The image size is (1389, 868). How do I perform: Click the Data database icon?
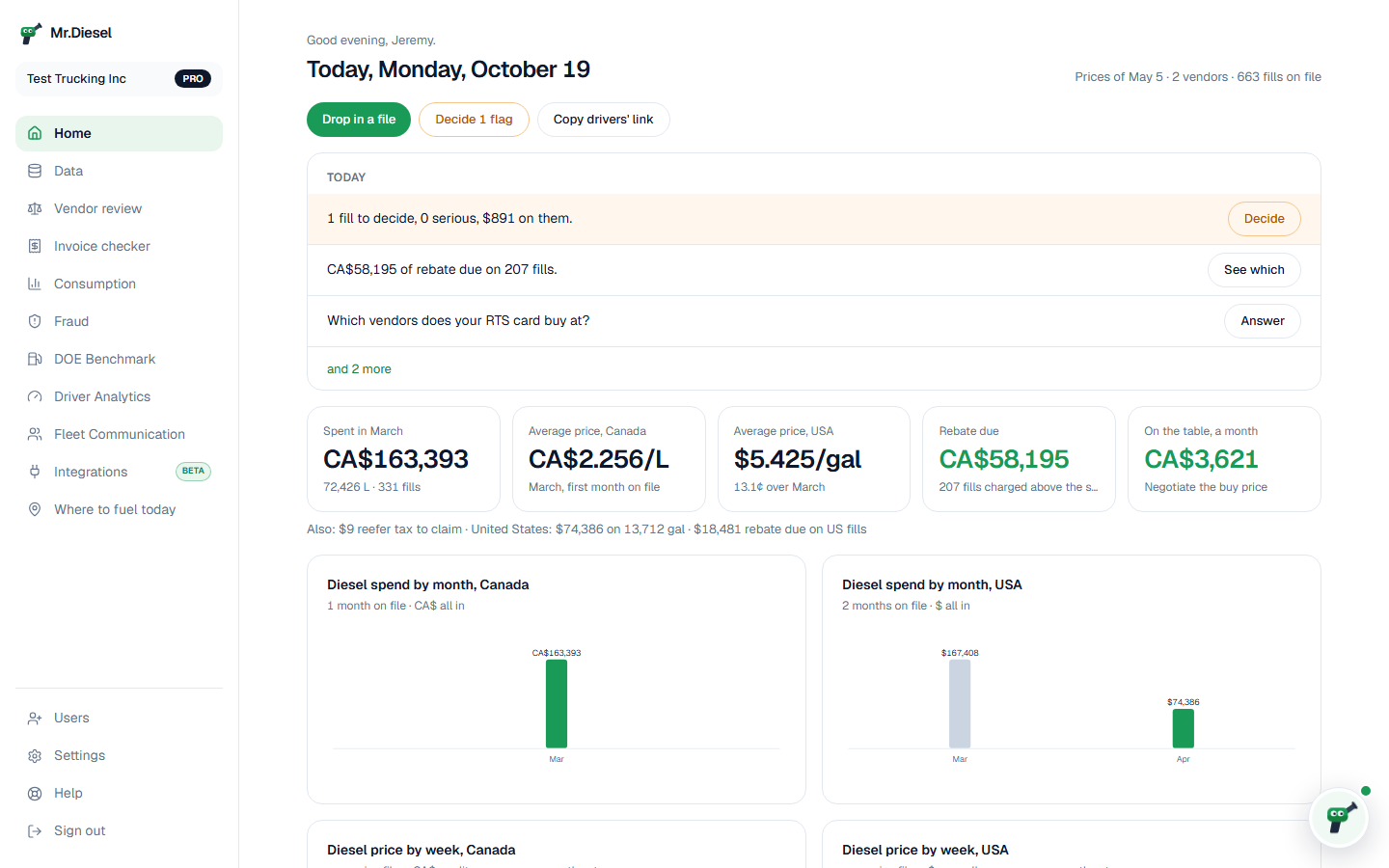click(35, 171)
